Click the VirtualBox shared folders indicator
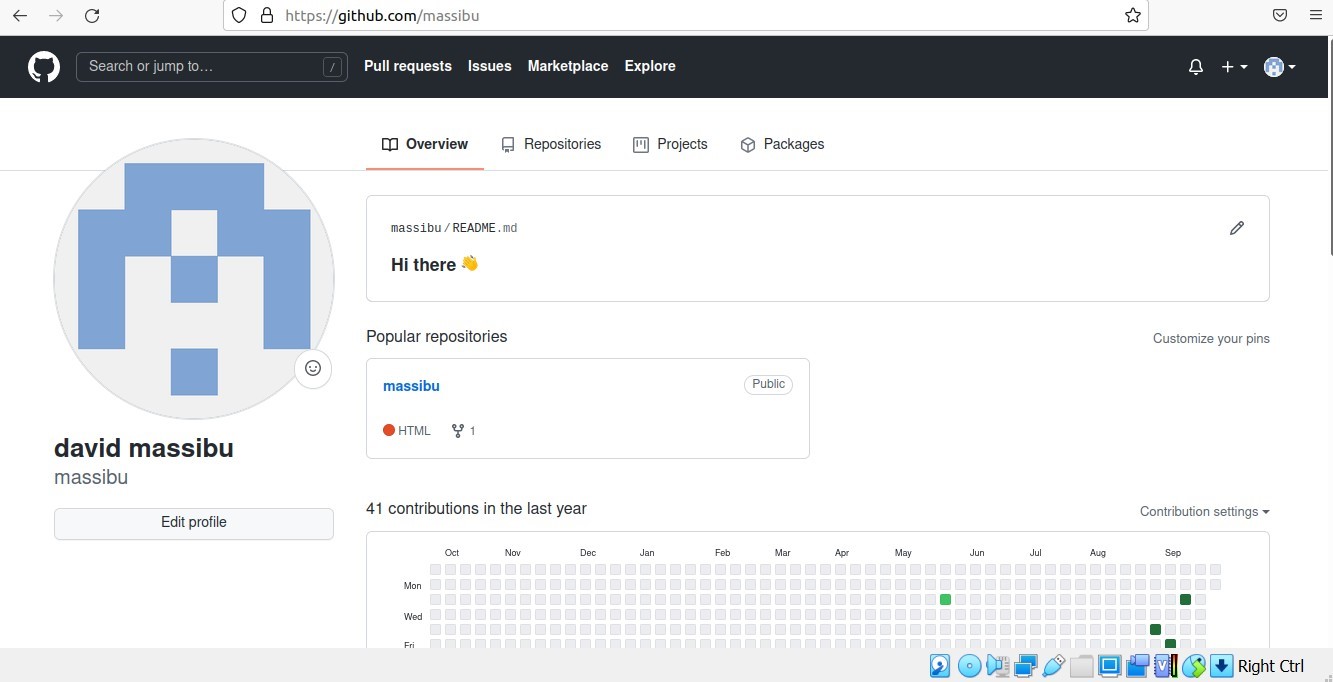 [1081, 666]
